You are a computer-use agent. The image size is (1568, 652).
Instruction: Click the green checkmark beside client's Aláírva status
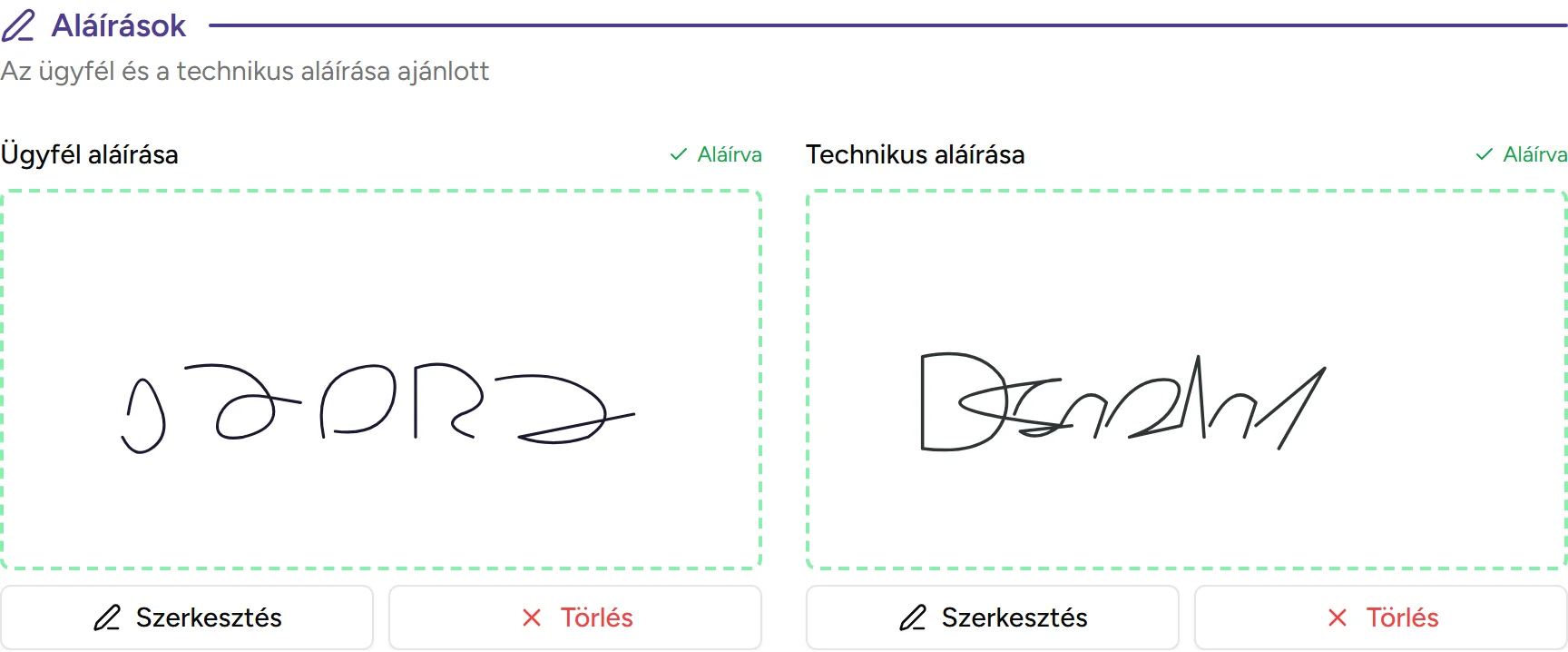click(677, 154)
